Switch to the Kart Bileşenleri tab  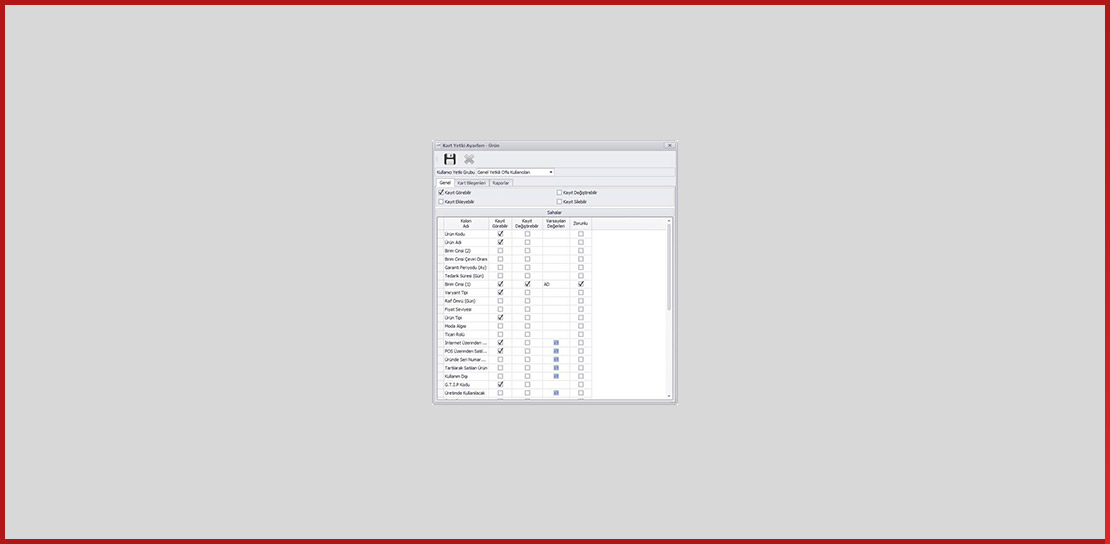click(x=470, y=183)
